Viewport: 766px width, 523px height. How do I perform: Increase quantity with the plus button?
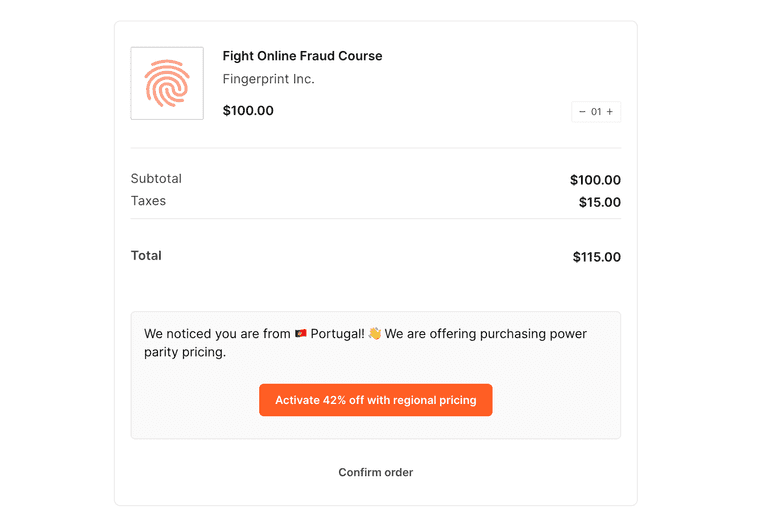point(610,112)
